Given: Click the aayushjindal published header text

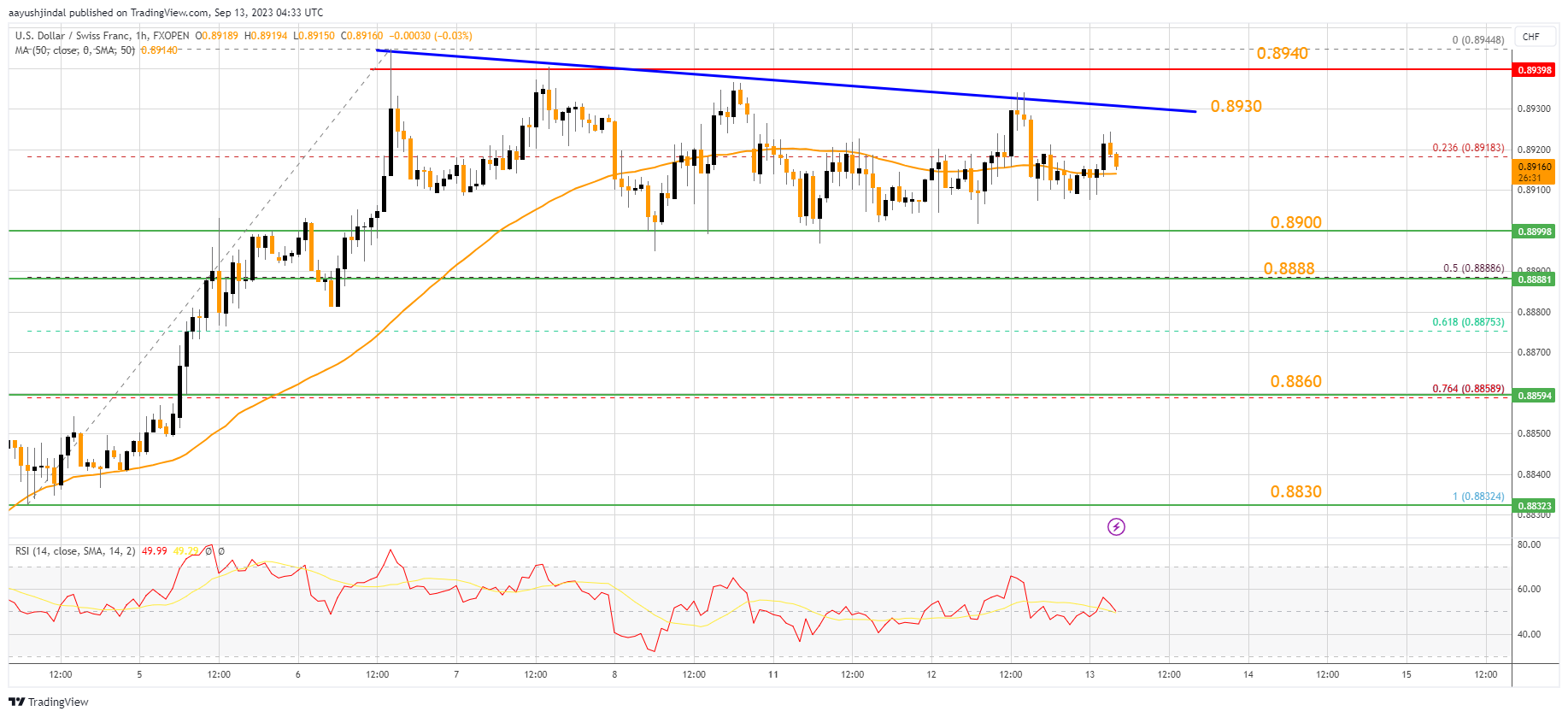Looking at the screenshot, I should (166, 13).
